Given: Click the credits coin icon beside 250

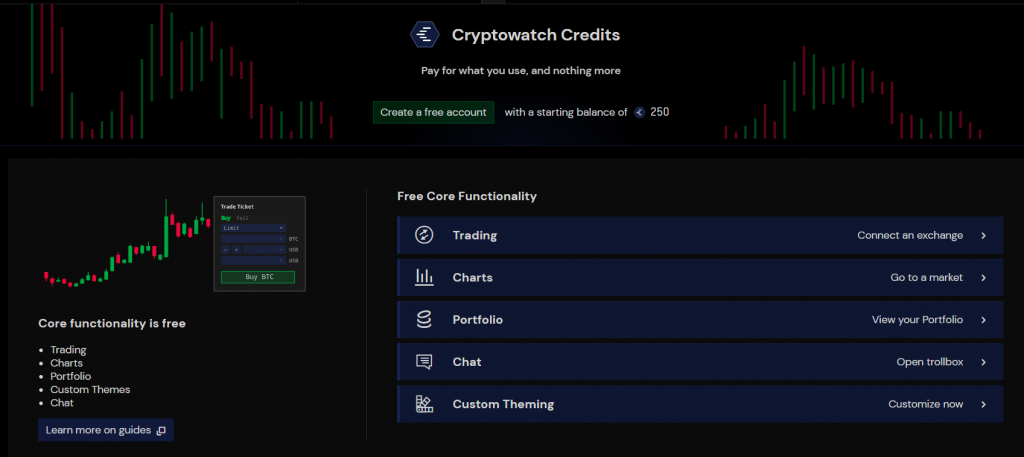Looking at the screenshot, I should (x=639, y=112).
